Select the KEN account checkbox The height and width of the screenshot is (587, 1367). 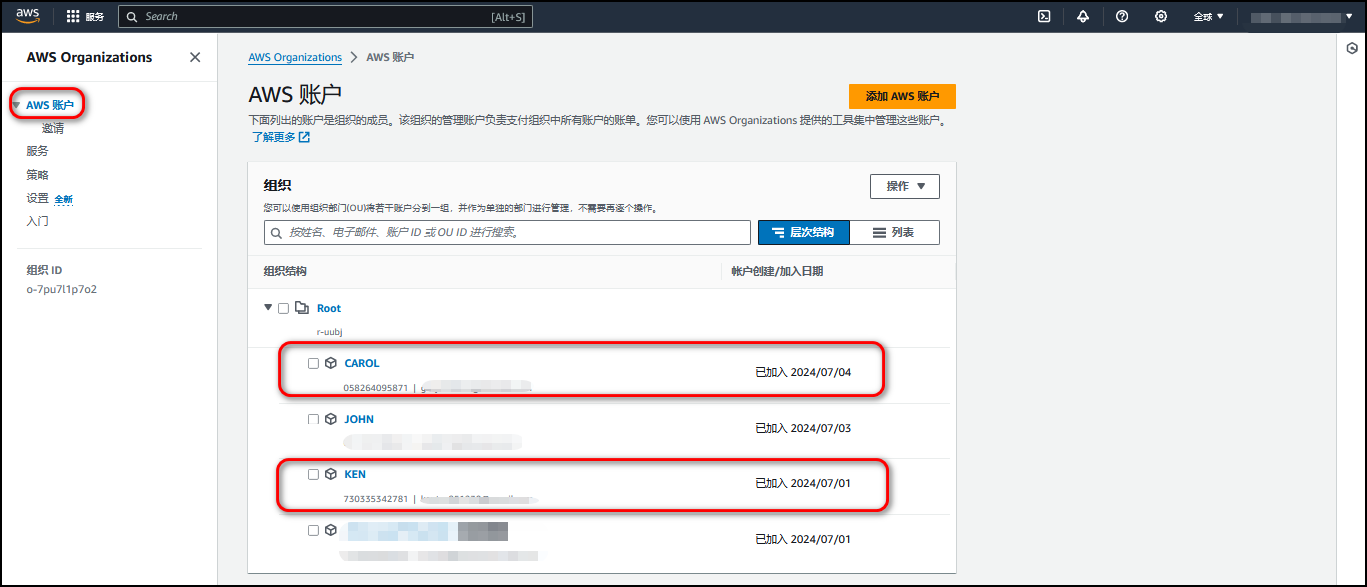coord(313,474)
